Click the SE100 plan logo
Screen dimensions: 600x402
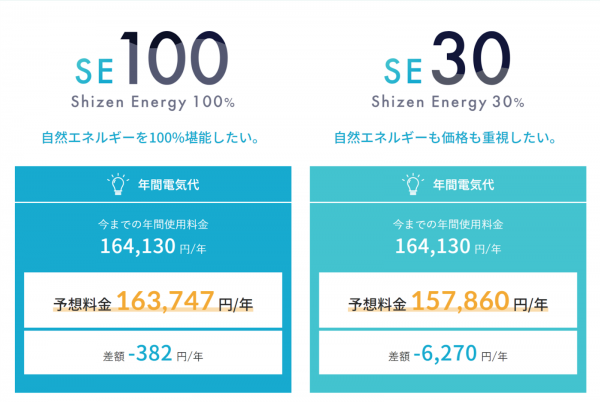click(x=152, y=58)
